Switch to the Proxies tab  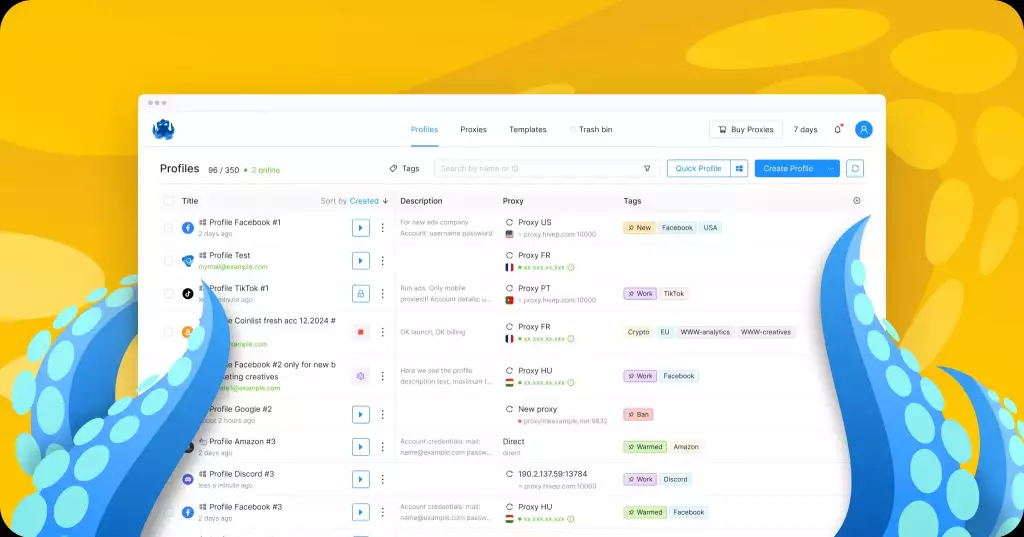(x=473, y=129)
